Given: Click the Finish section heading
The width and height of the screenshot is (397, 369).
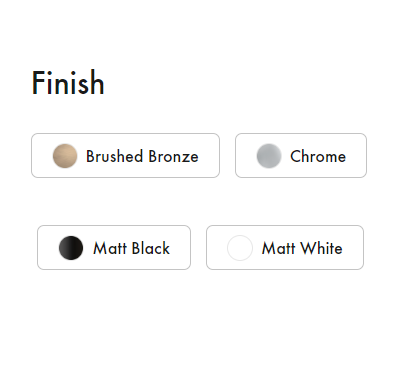Looking at the screenshot, I should 68,82.
